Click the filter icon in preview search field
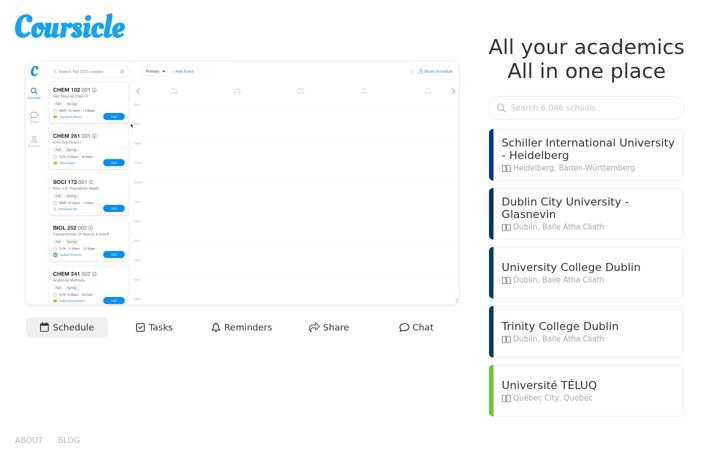 (x=122, y=71)
